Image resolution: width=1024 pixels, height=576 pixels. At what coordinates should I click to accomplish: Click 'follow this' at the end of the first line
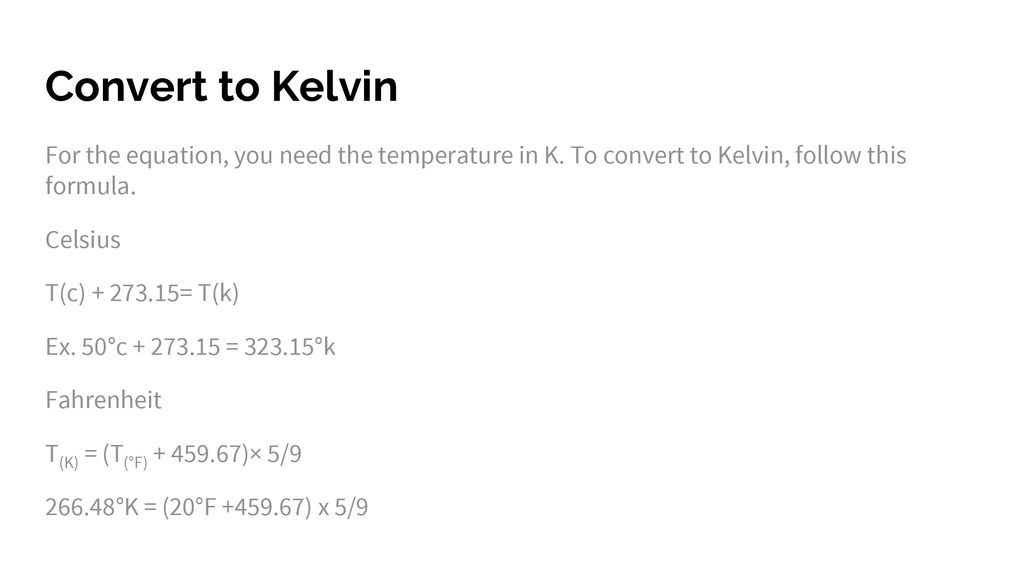[x=850, y=155]
